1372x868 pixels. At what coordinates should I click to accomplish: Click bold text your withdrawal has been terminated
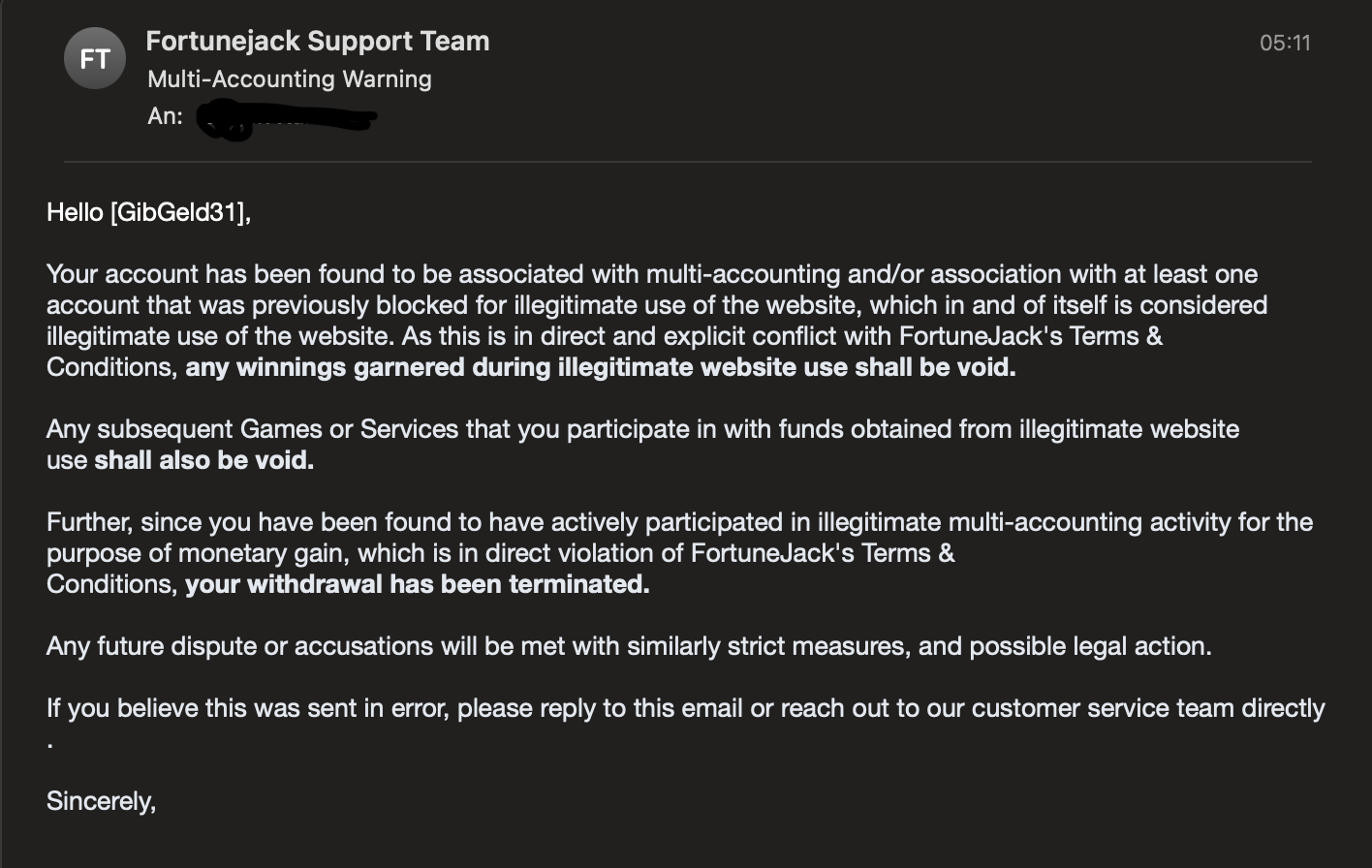tap(417, 584)
